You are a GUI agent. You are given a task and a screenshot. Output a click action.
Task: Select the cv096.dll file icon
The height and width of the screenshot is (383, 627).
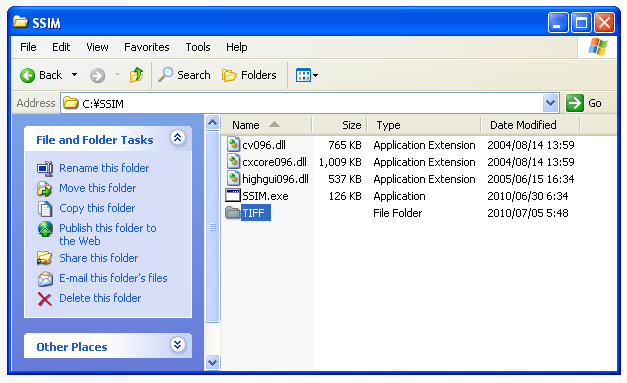[233, 144]
